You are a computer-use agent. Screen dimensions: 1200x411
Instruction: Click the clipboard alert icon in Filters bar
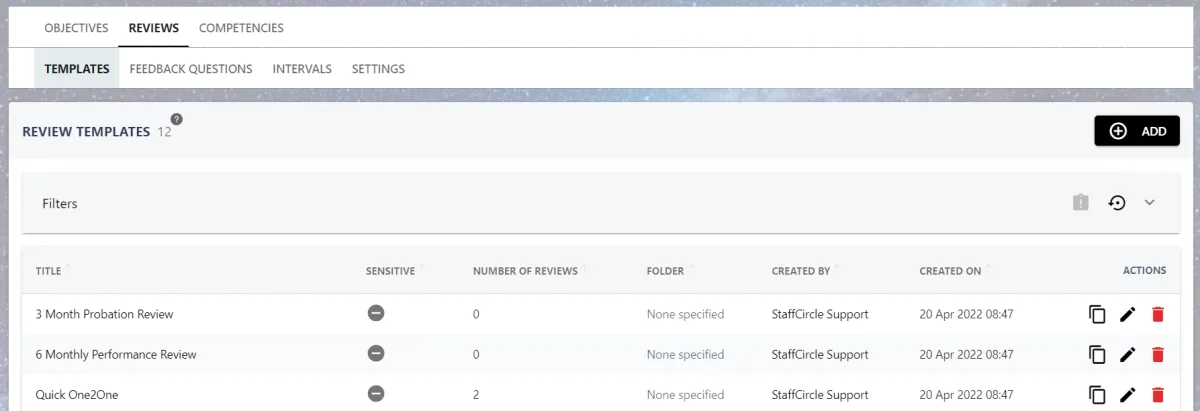[x=1080, y=203]
